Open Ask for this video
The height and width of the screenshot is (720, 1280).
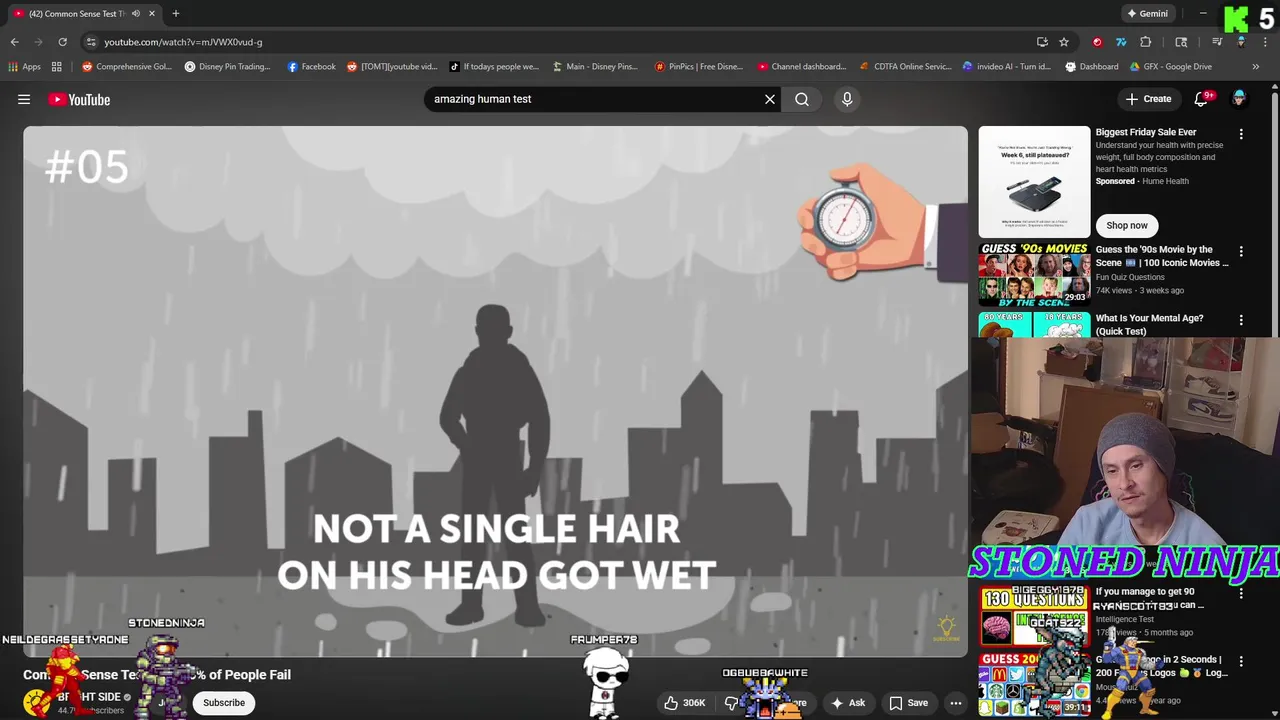[848, 703]
